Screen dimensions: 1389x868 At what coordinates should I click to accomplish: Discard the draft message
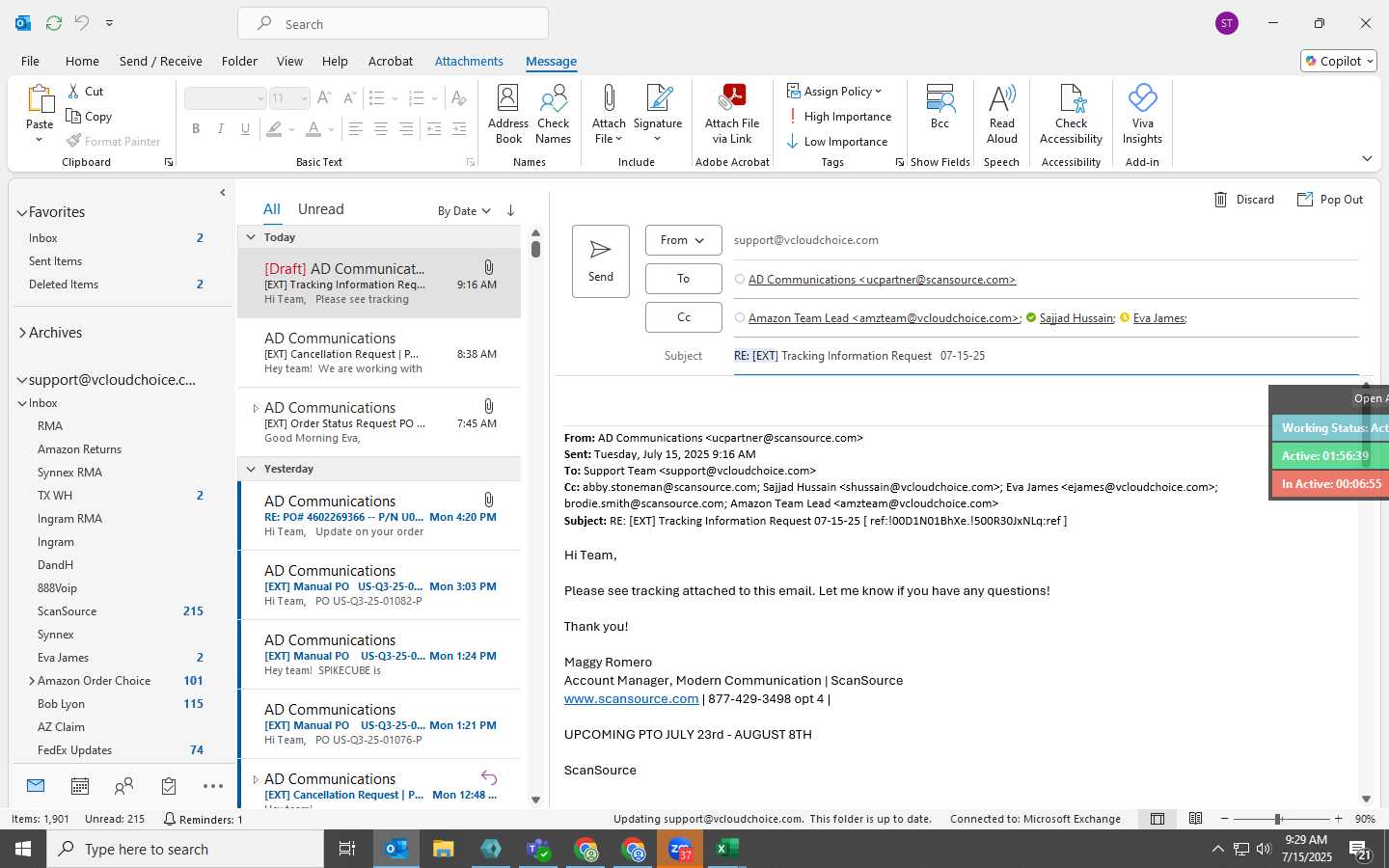(1244, 200)
